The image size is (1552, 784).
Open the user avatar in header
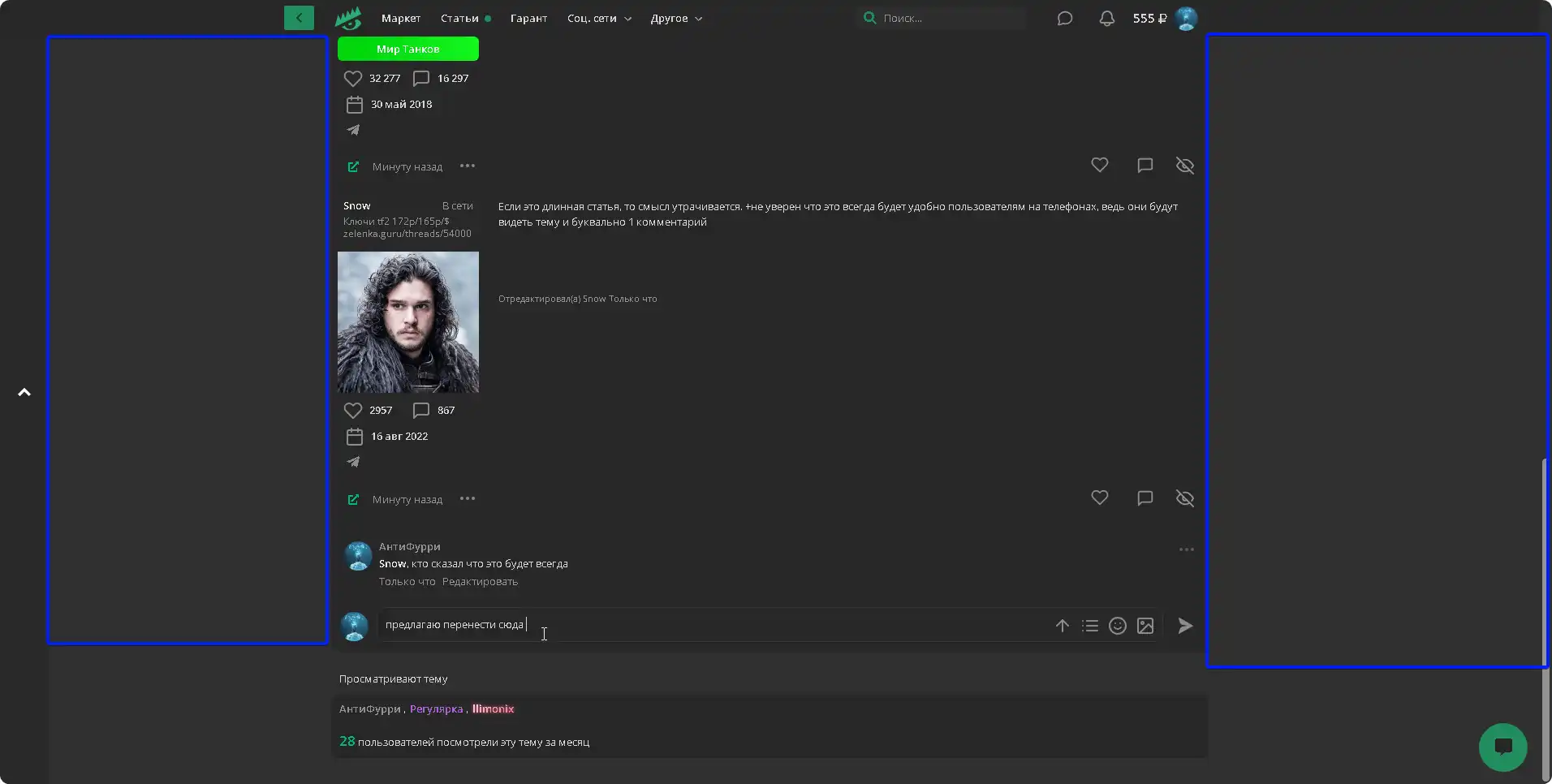(x=1186, y=18)
